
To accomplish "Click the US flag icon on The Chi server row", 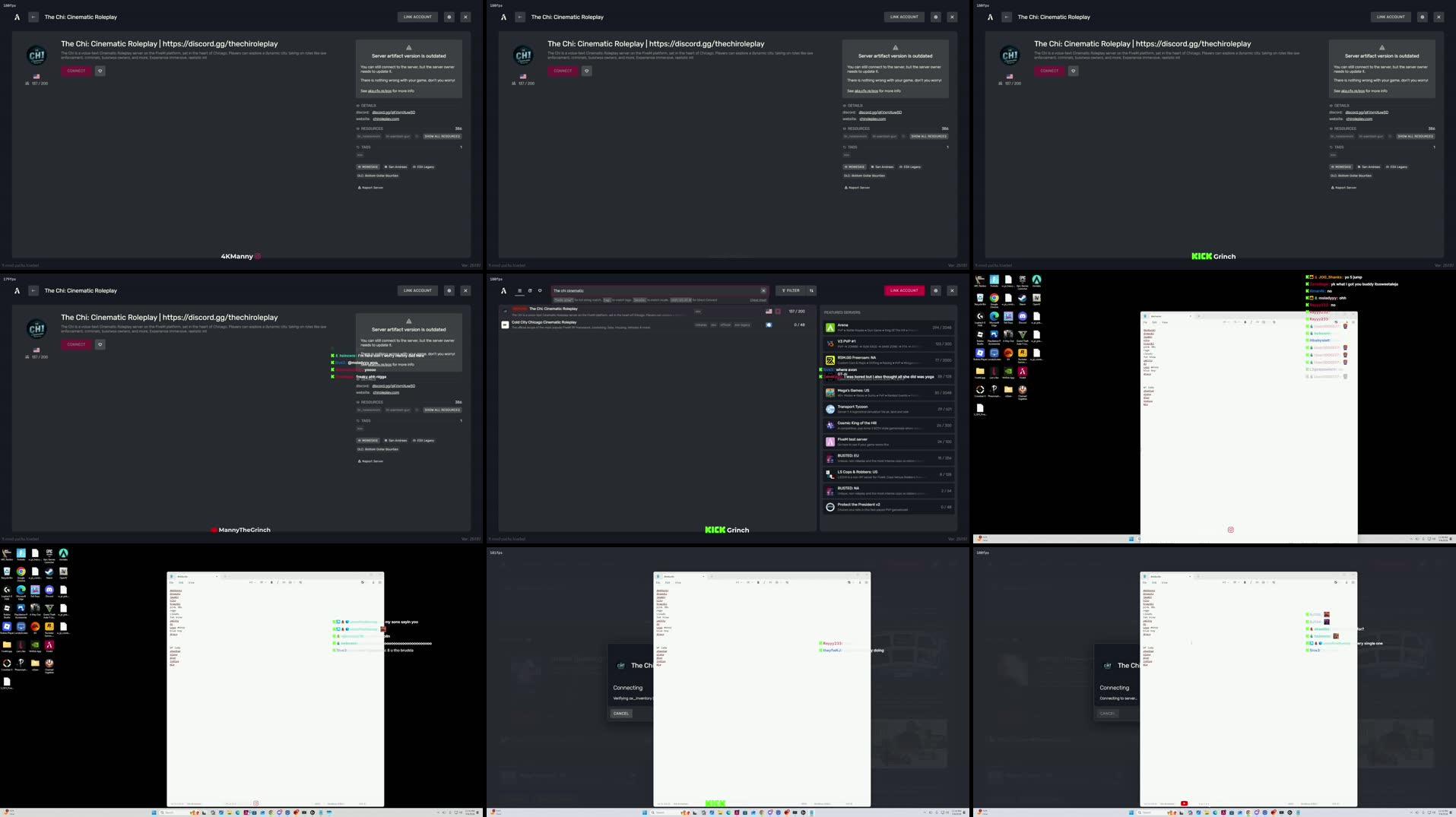I will click(769, 311).
